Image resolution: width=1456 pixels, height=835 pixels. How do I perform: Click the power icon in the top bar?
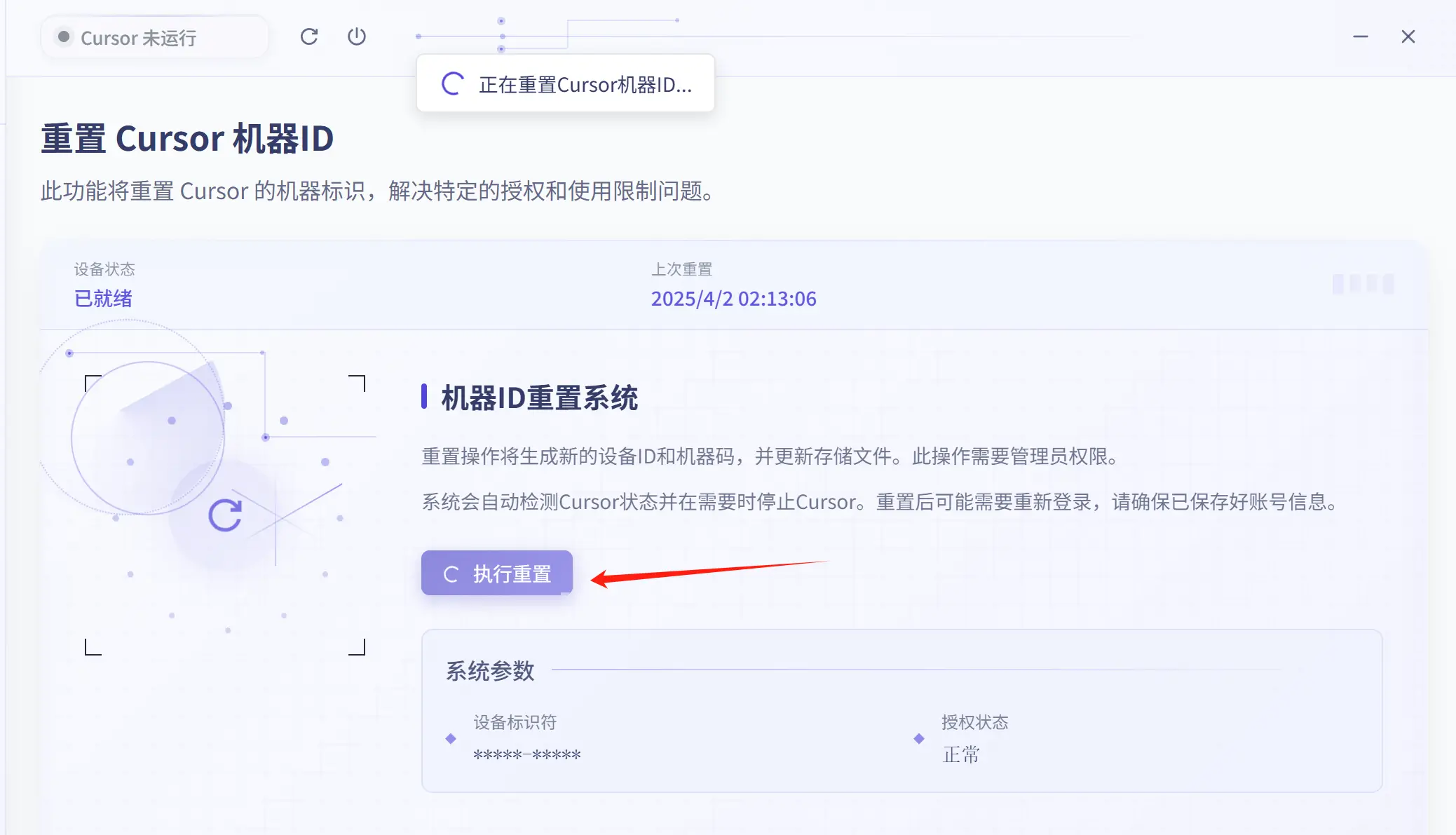357,36
